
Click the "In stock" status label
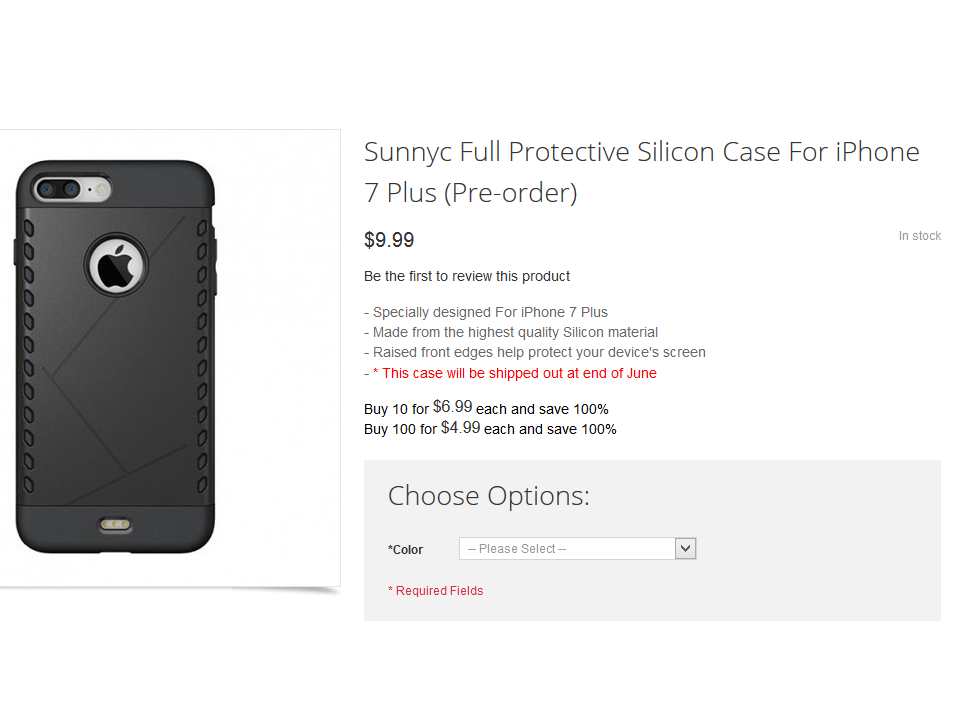tap(919, 235)
